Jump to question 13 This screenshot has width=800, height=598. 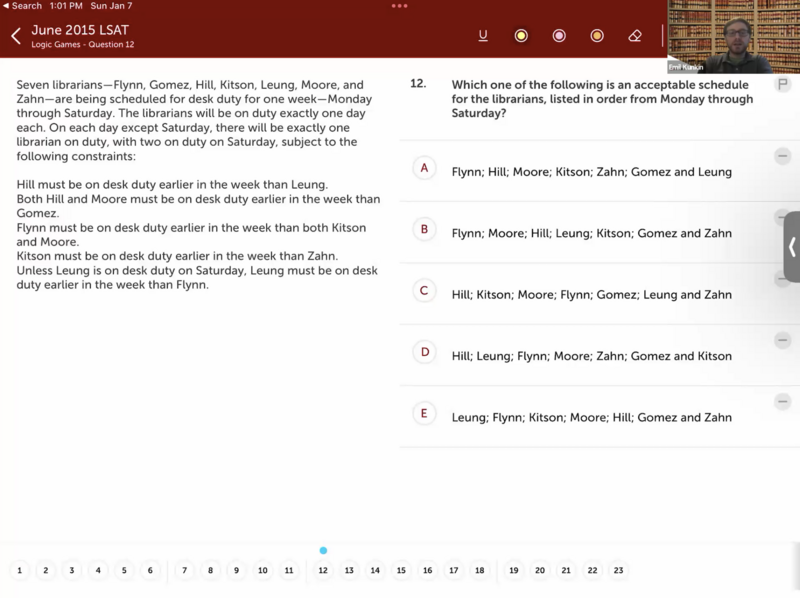click(x=349, y=570)
